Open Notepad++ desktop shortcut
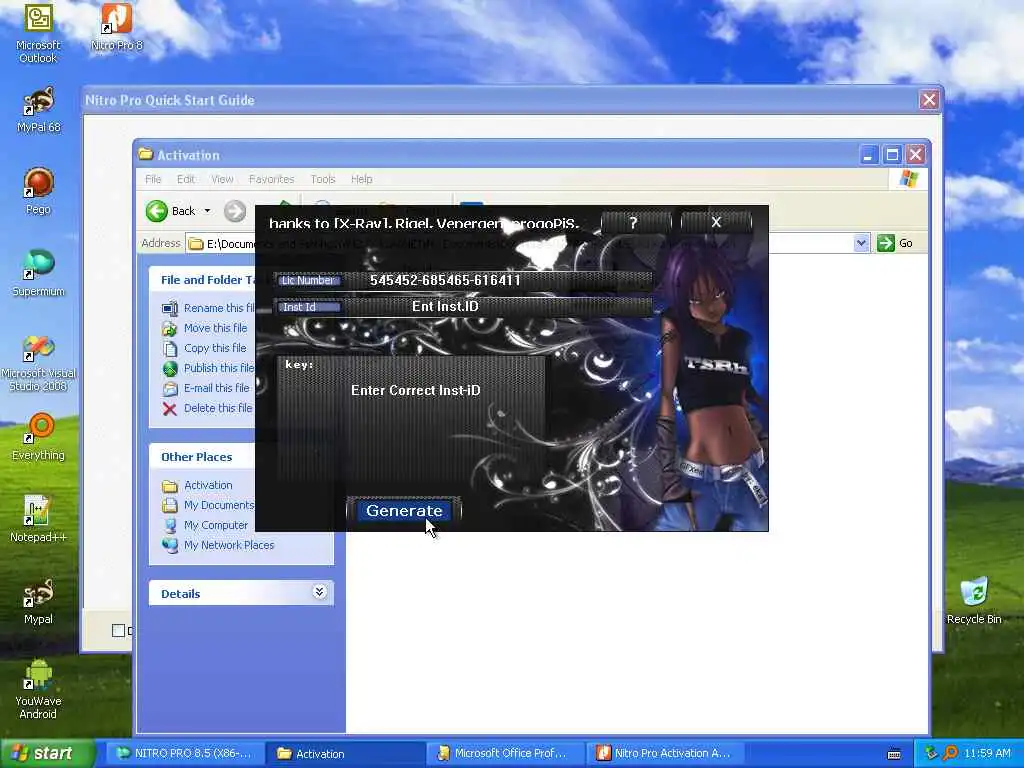 coord(38,519)
